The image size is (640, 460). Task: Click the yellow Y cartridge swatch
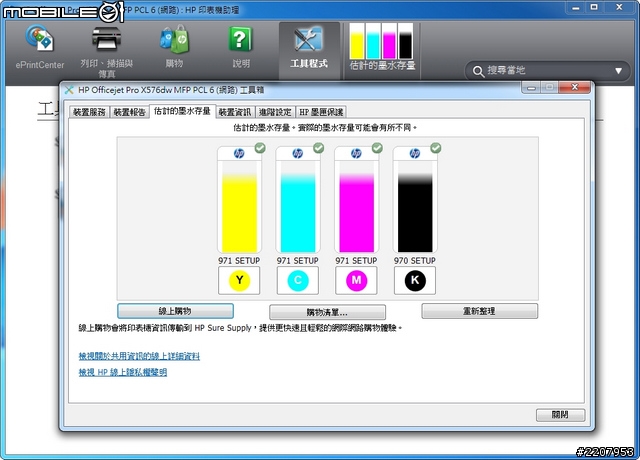point(239,280)
